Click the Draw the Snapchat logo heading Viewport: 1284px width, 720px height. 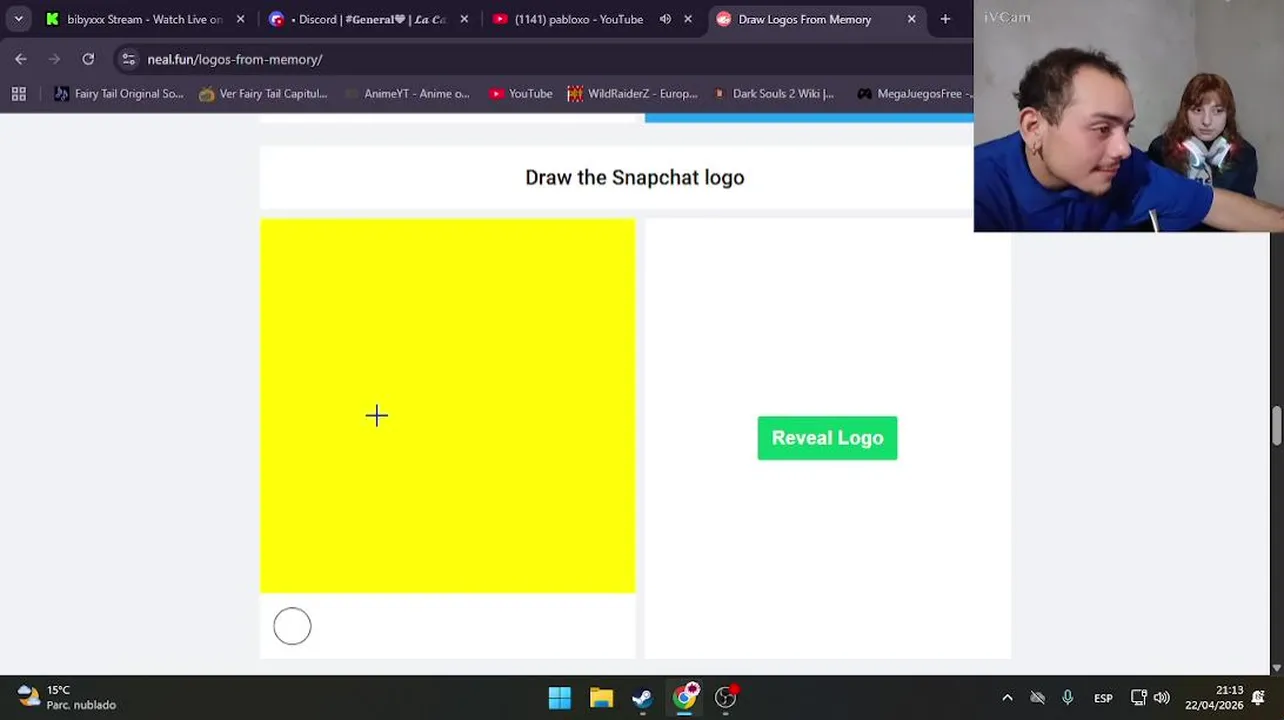635,177
